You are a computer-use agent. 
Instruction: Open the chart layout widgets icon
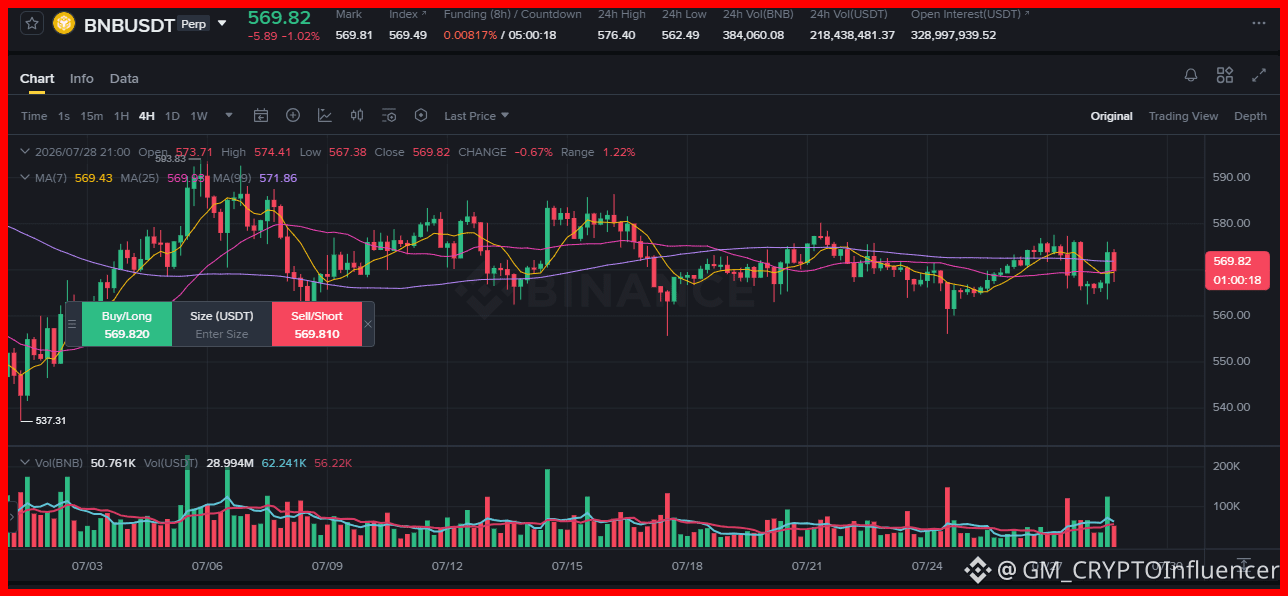click(1225, 75)
